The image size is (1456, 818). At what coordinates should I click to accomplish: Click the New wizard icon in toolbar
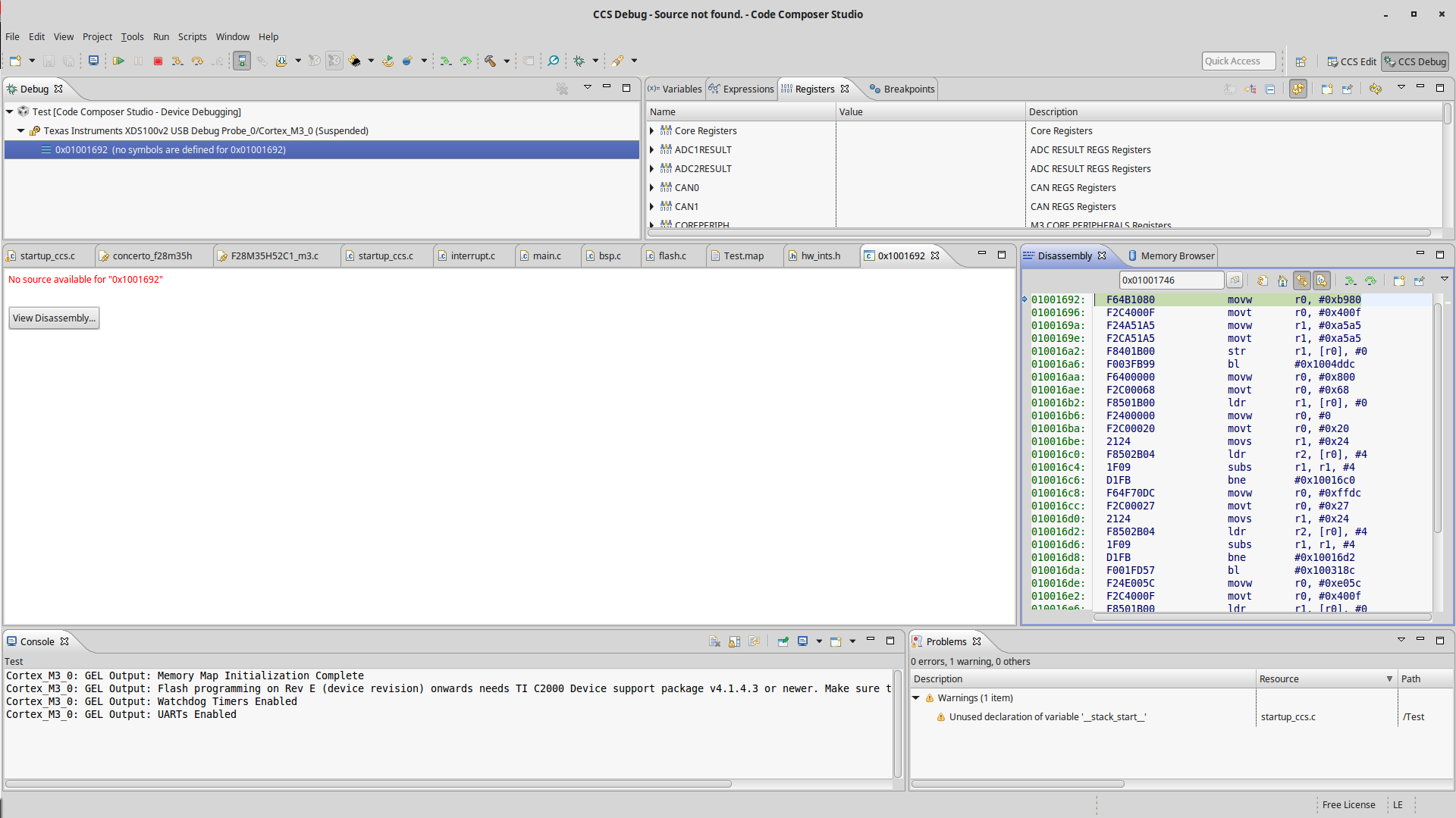[15, 61]
